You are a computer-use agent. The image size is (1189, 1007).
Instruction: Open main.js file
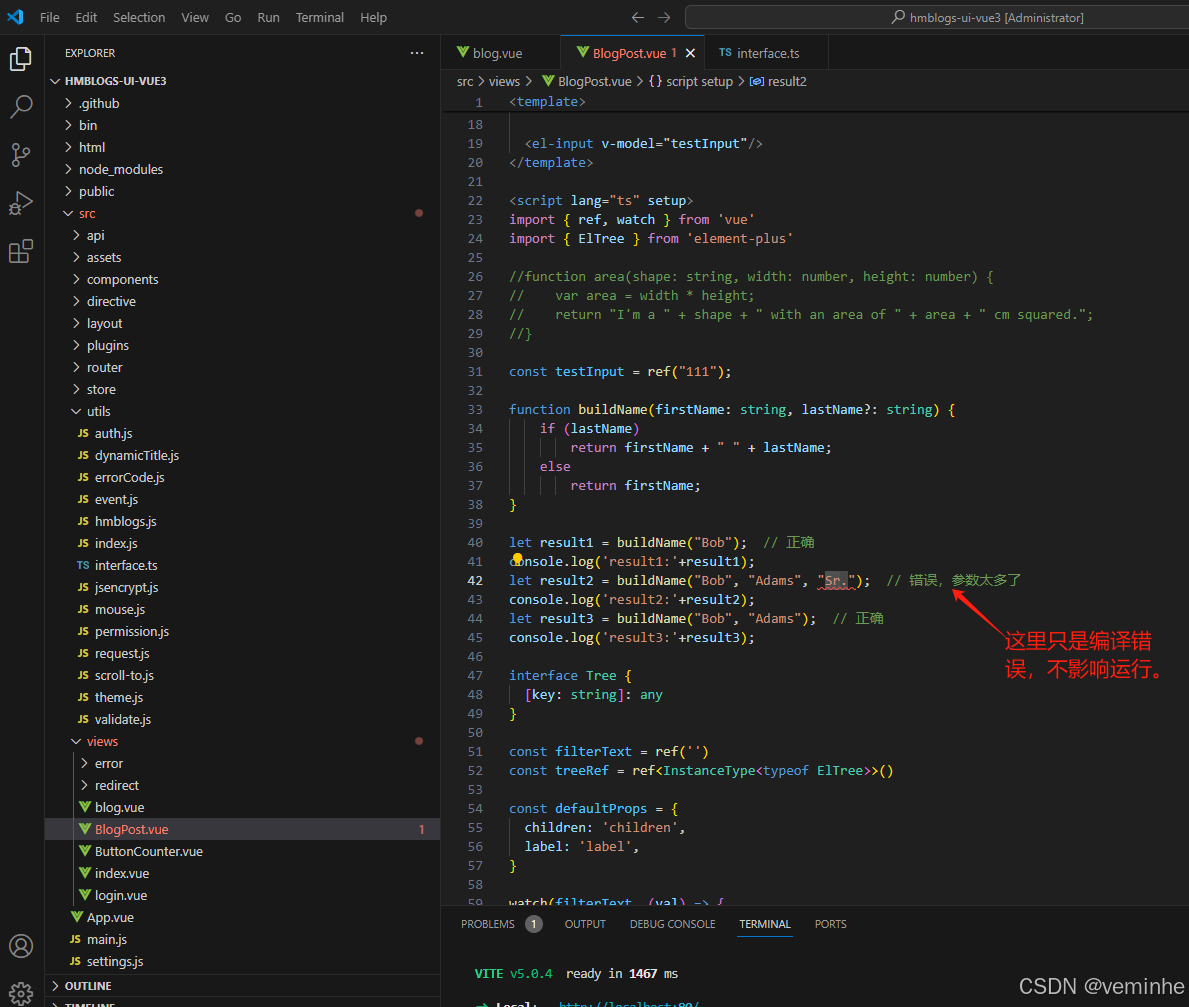(243, 939)
